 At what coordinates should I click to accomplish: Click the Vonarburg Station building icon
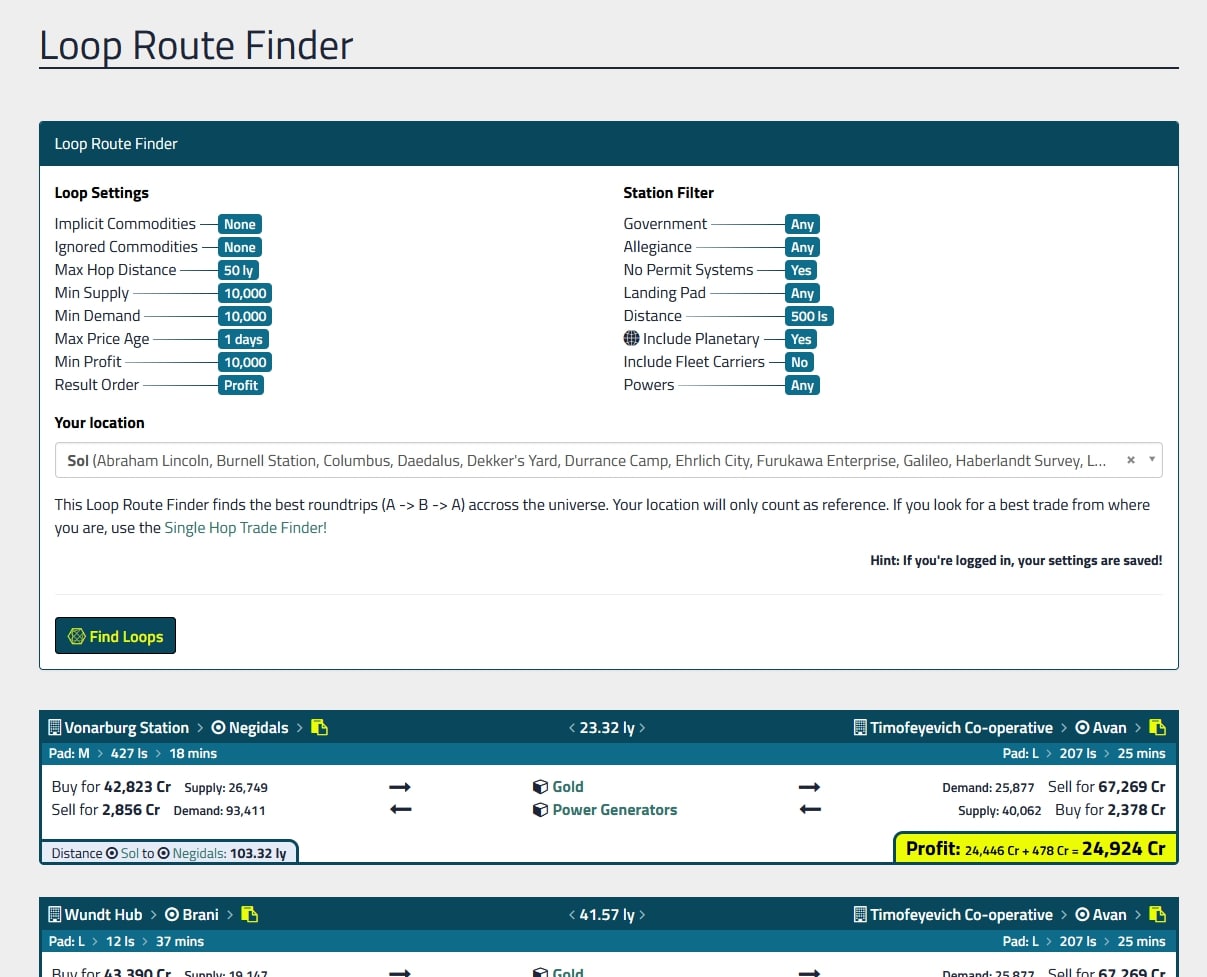55,728
